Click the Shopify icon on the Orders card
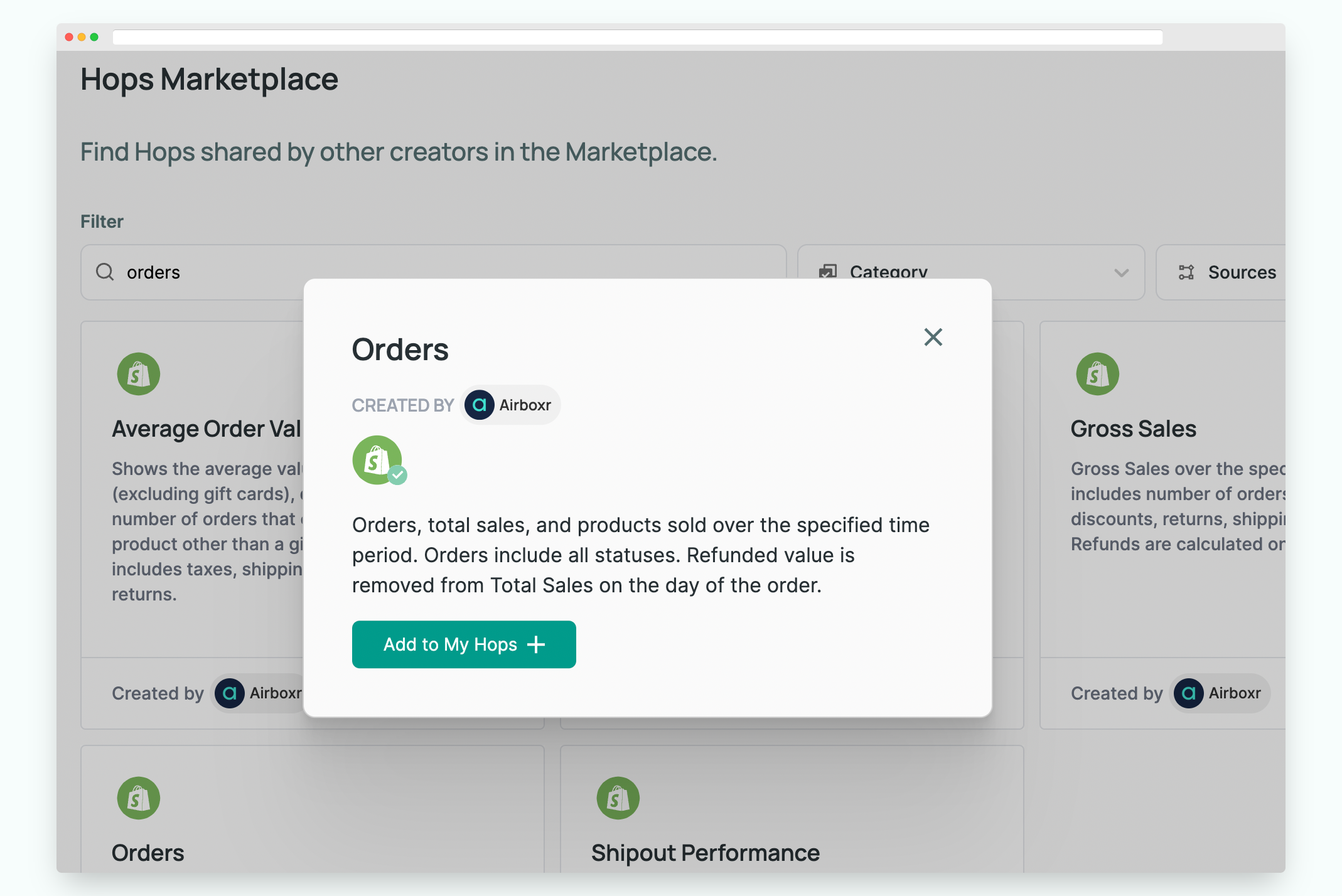1342x896 pixels. [x=139, y=798]
